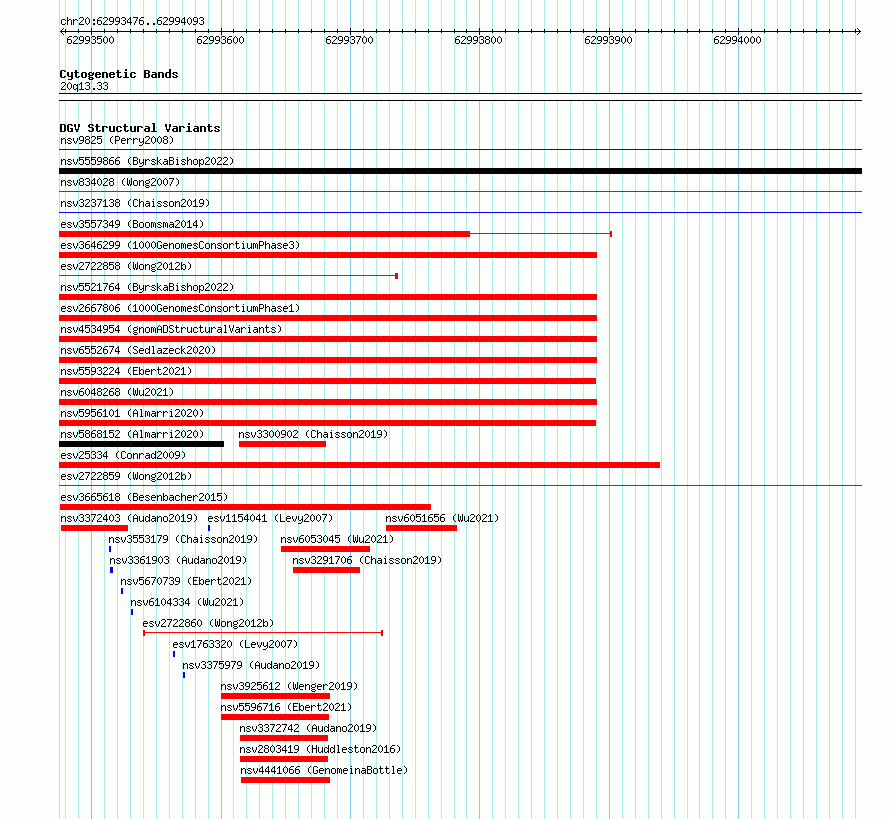Click the ruler's right end arrow
890x819 pixels.
click(x=859, y=32)
